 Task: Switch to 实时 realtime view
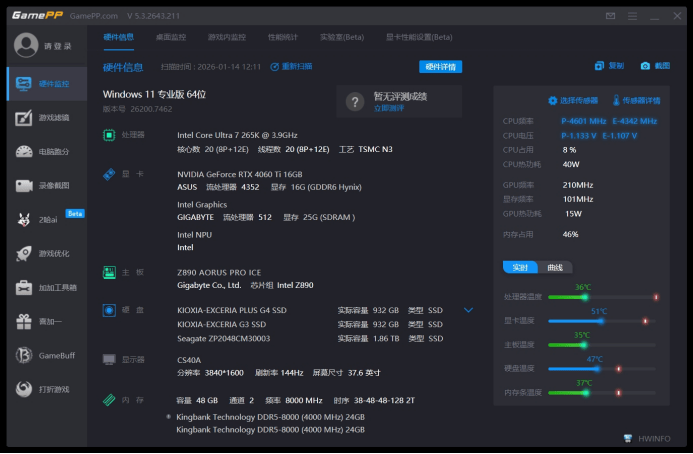[x=520, y=267]
